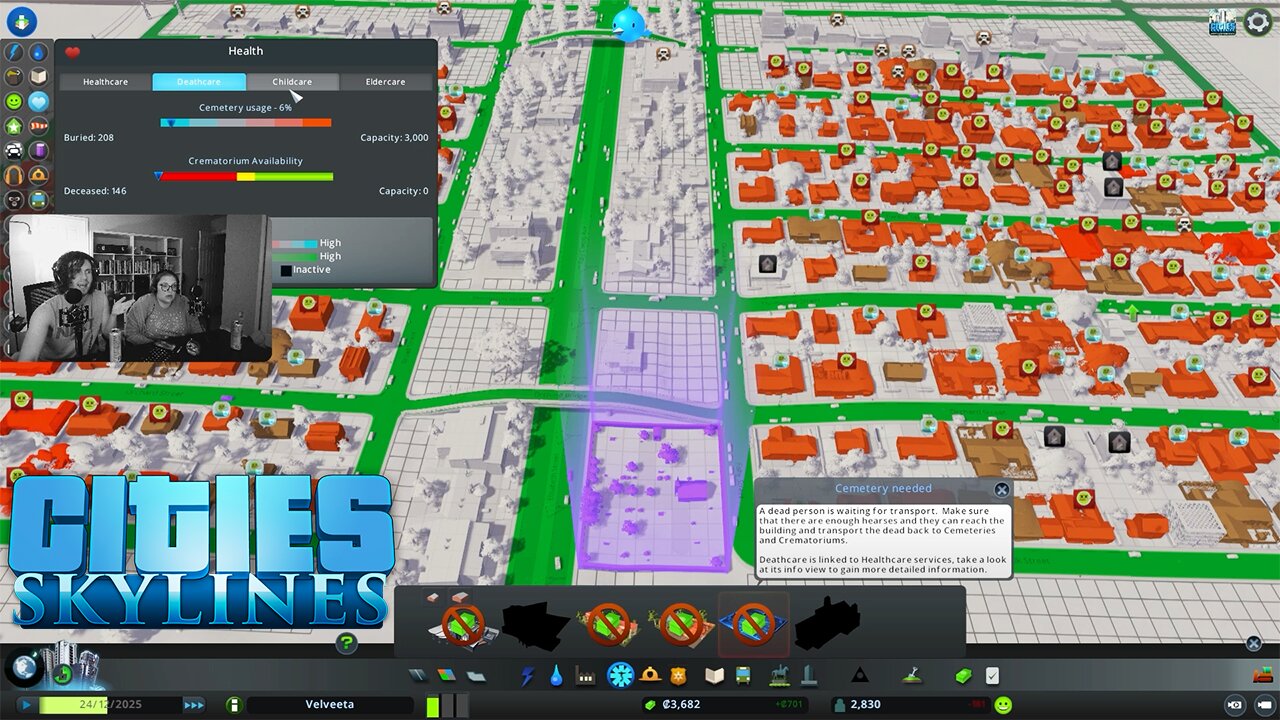Open the Economy money panel icon
The image size is (1280, 720).
[963, 676]
